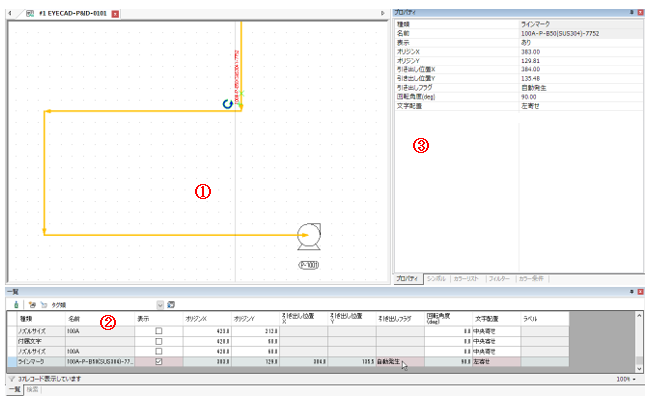Viewport: 652px width, 399px height.
Task: Switch to the カラーリスト tab
Action: pyautogui.click(x=466, y=278)
